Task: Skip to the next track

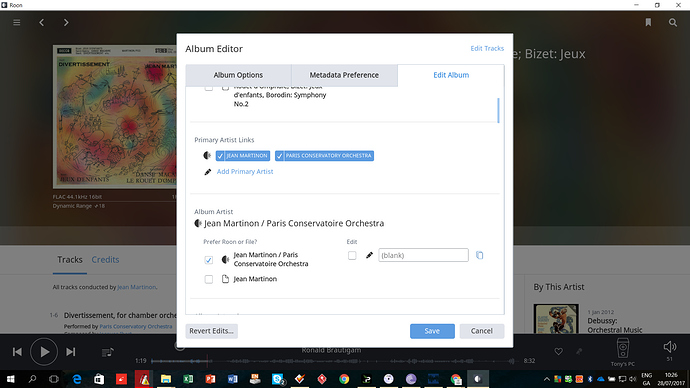Action: click(x=70, y=352)
